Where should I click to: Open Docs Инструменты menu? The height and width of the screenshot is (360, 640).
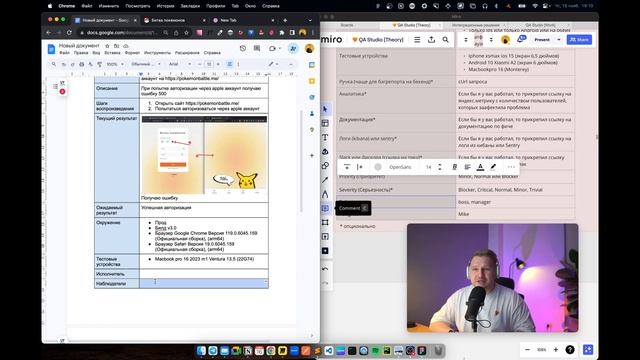pos(157,53)
